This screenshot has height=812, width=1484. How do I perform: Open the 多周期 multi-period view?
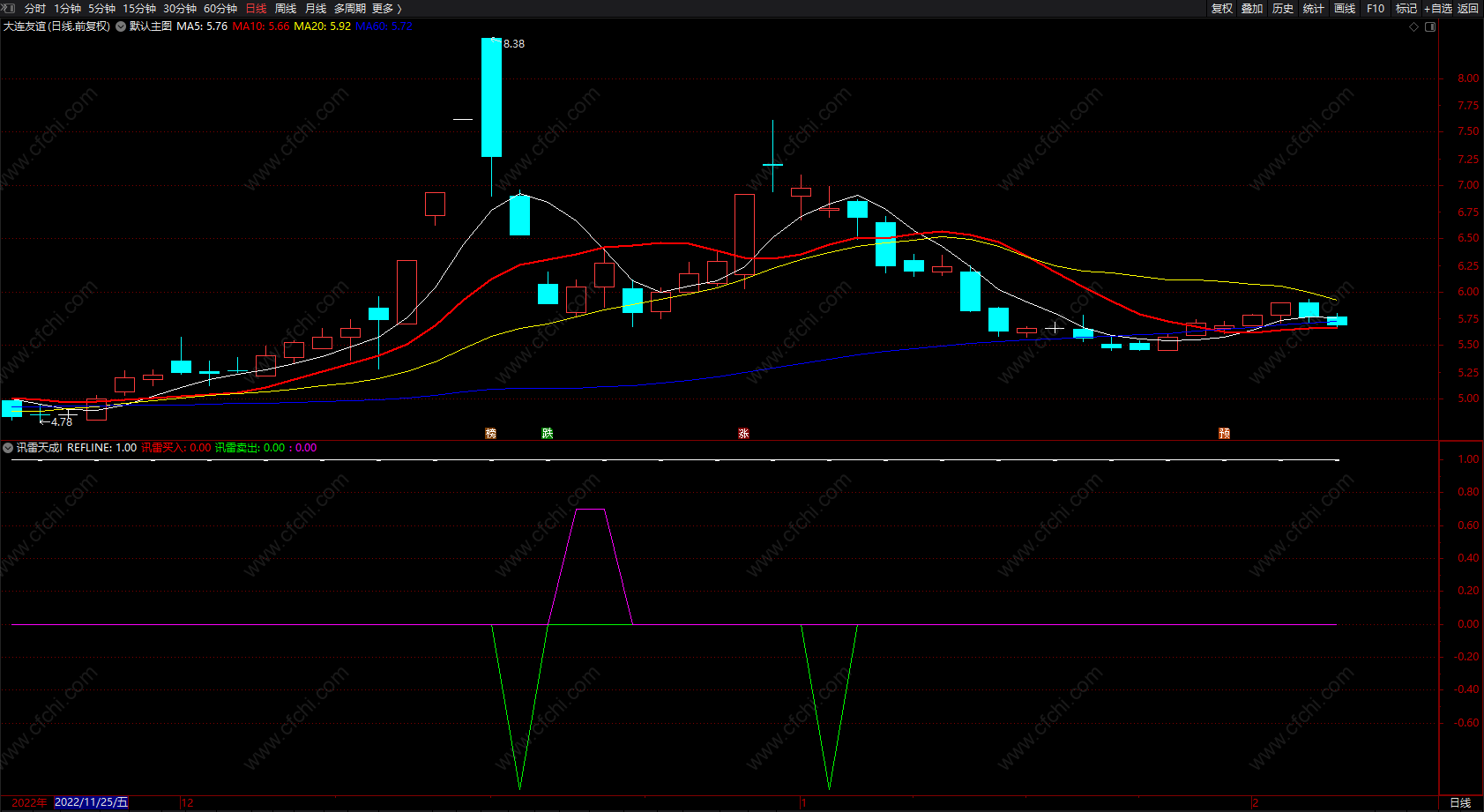[350, 9]
